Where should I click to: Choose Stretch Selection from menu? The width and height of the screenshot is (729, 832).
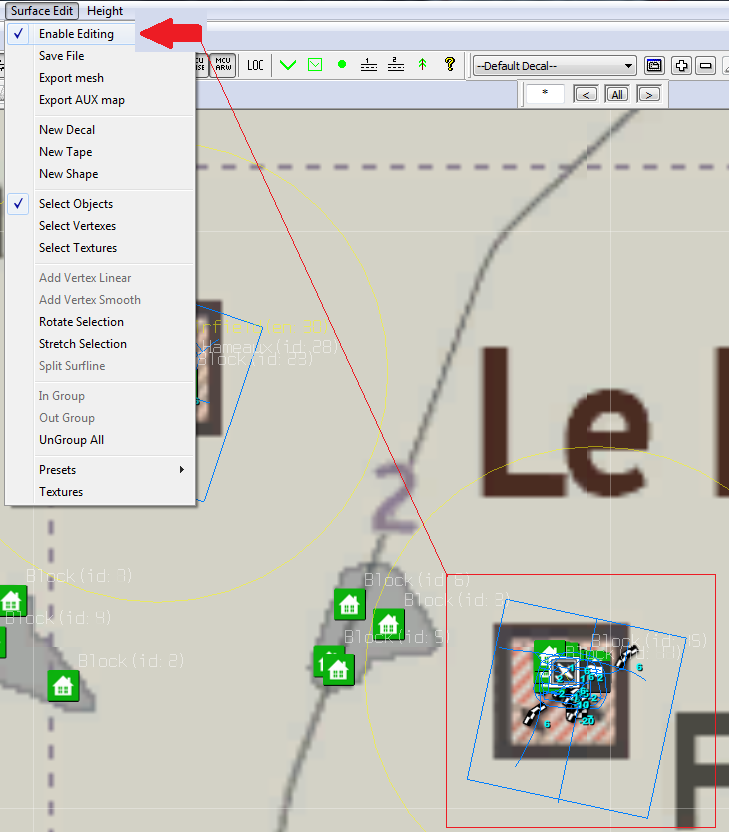pos(83,344)
